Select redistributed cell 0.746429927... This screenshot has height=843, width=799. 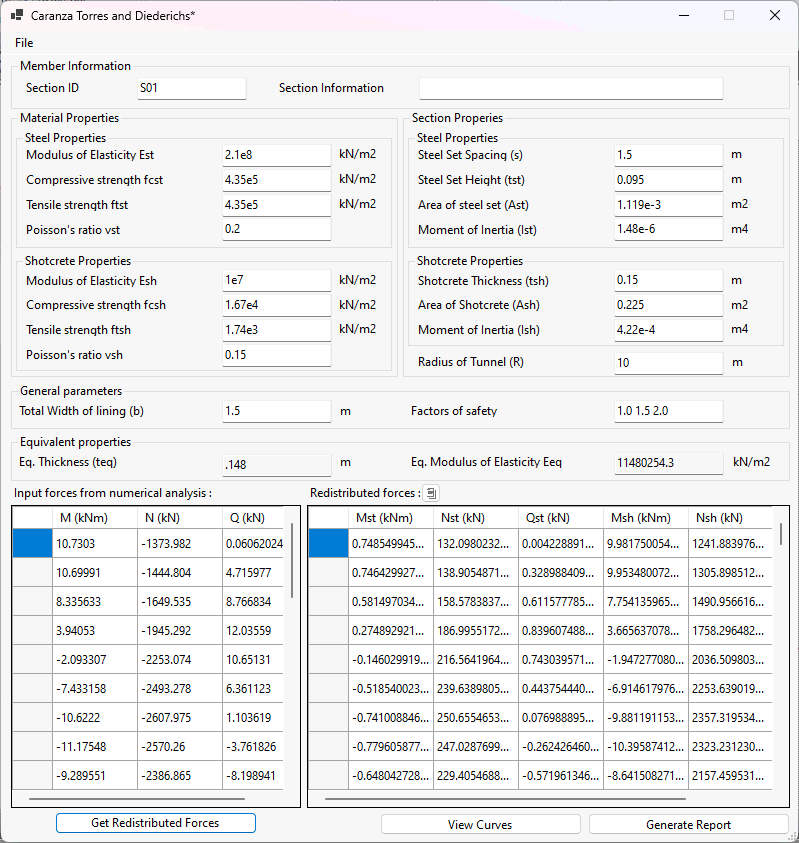(x=390, y=573)
